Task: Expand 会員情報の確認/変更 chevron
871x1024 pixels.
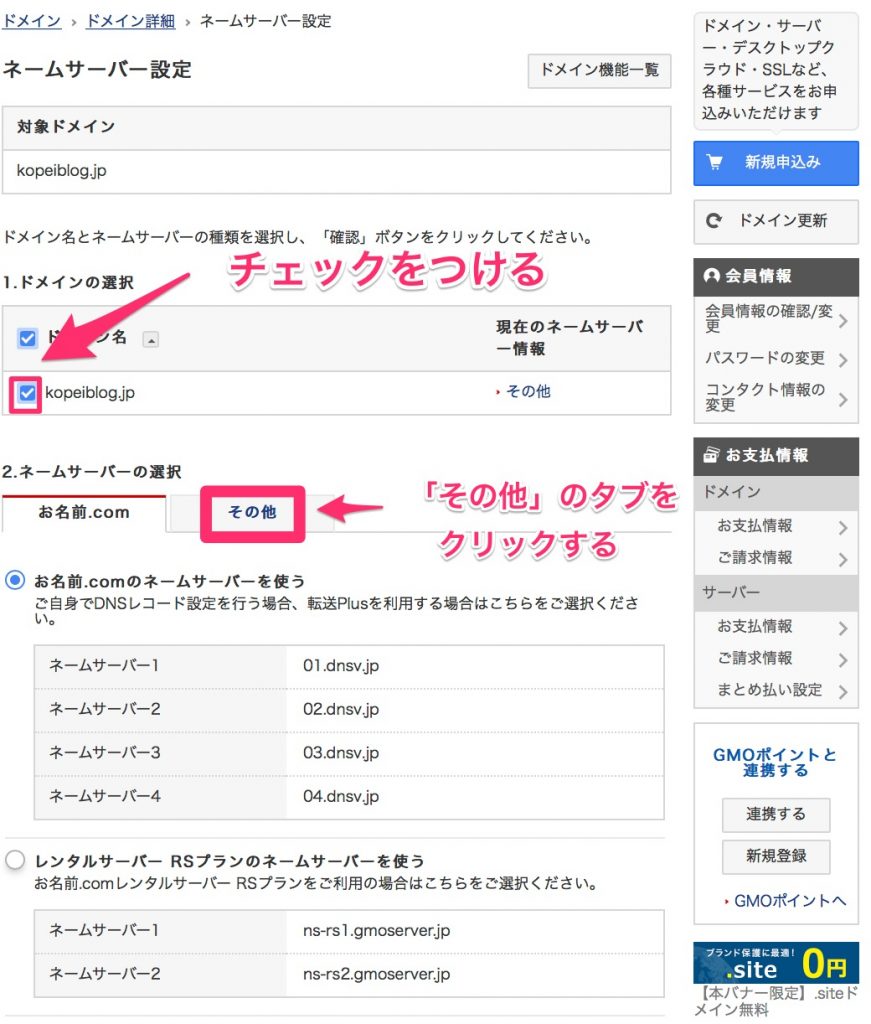Action: tap(843, 320)
